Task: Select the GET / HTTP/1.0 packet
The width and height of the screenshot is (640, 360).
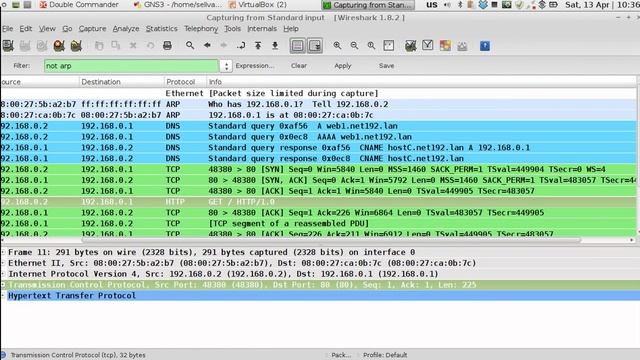Action: pyautogui.click(x=318, y=202)
